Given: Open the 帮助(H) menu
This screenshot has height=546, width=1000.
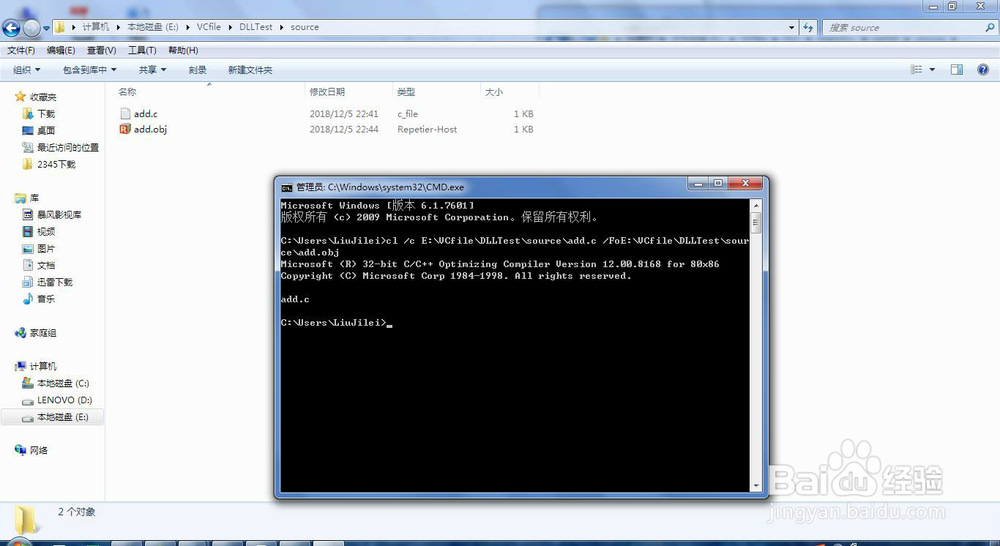Looking at the screenshot, I should [183, 50].
